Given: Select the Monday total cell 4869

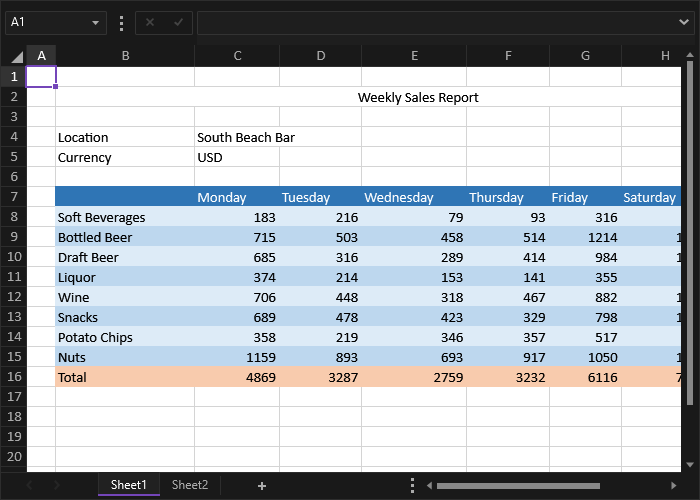Looking at the screenshot, I should pos(237,377).
